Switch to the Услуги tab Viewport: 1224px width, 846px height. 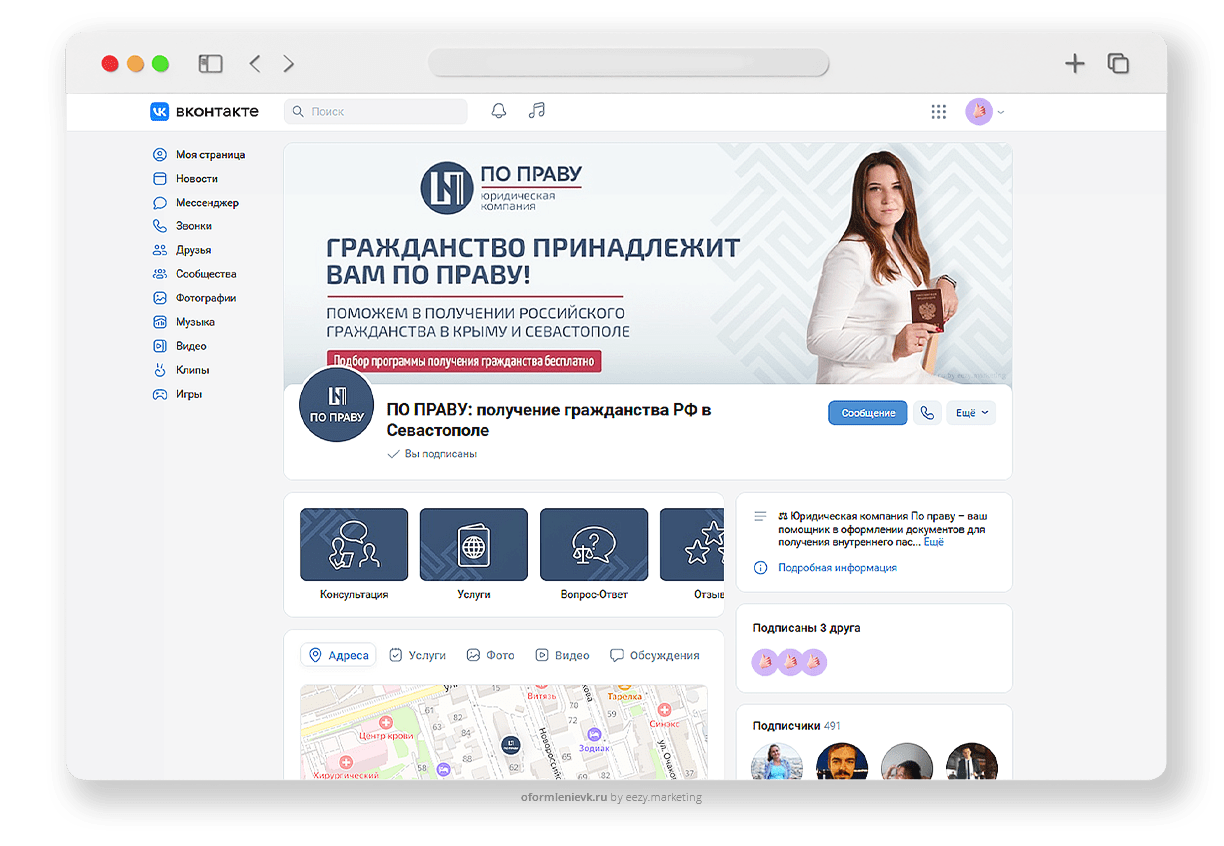click(417, 655)
